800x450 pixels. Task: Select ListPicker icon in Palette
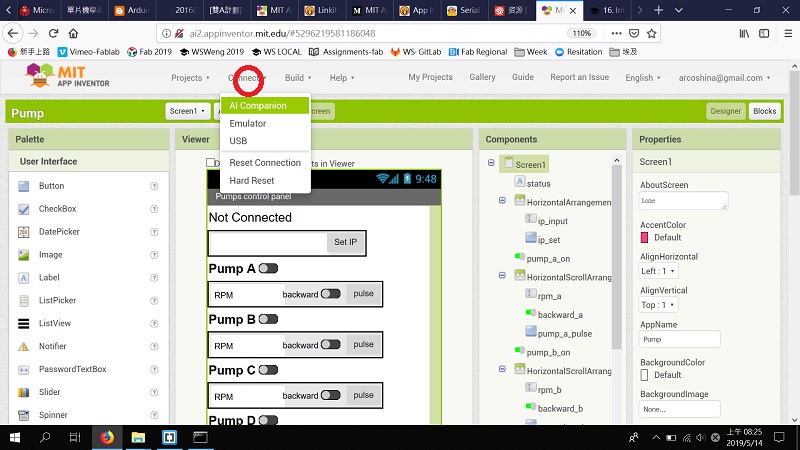tap(23, 301)
